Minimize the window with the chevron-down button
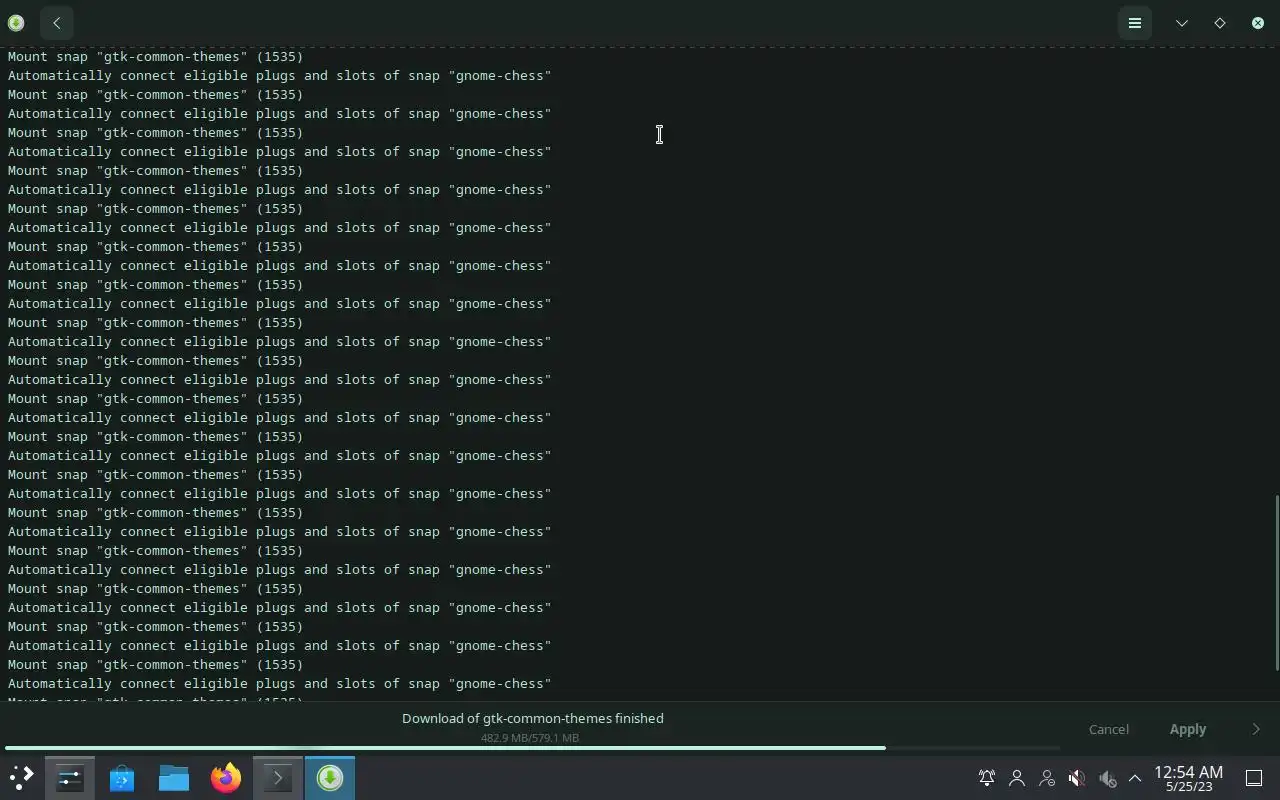 pos(1182,23)
